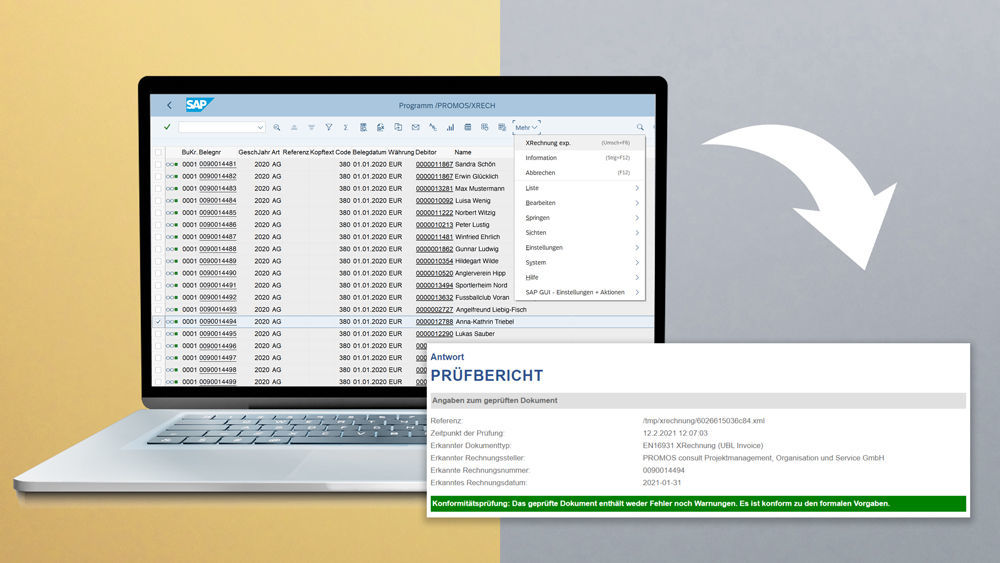The height and width of the screenshot is (563, 1000).
Task: Select Abbrechen in the Mehr menu
Action: coord(541,173)
